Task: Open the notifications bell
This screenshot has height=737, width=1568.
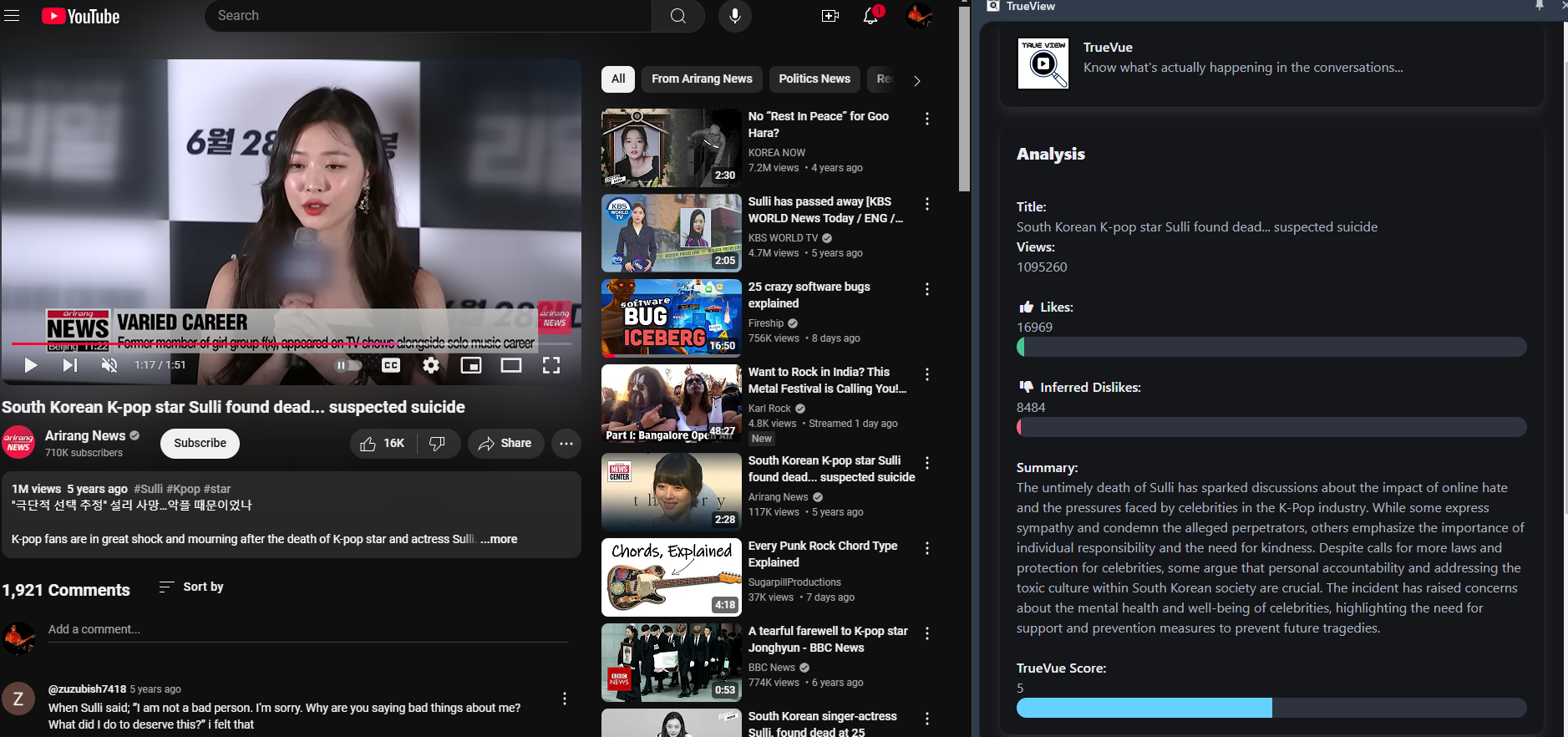Action: point(871,16)
